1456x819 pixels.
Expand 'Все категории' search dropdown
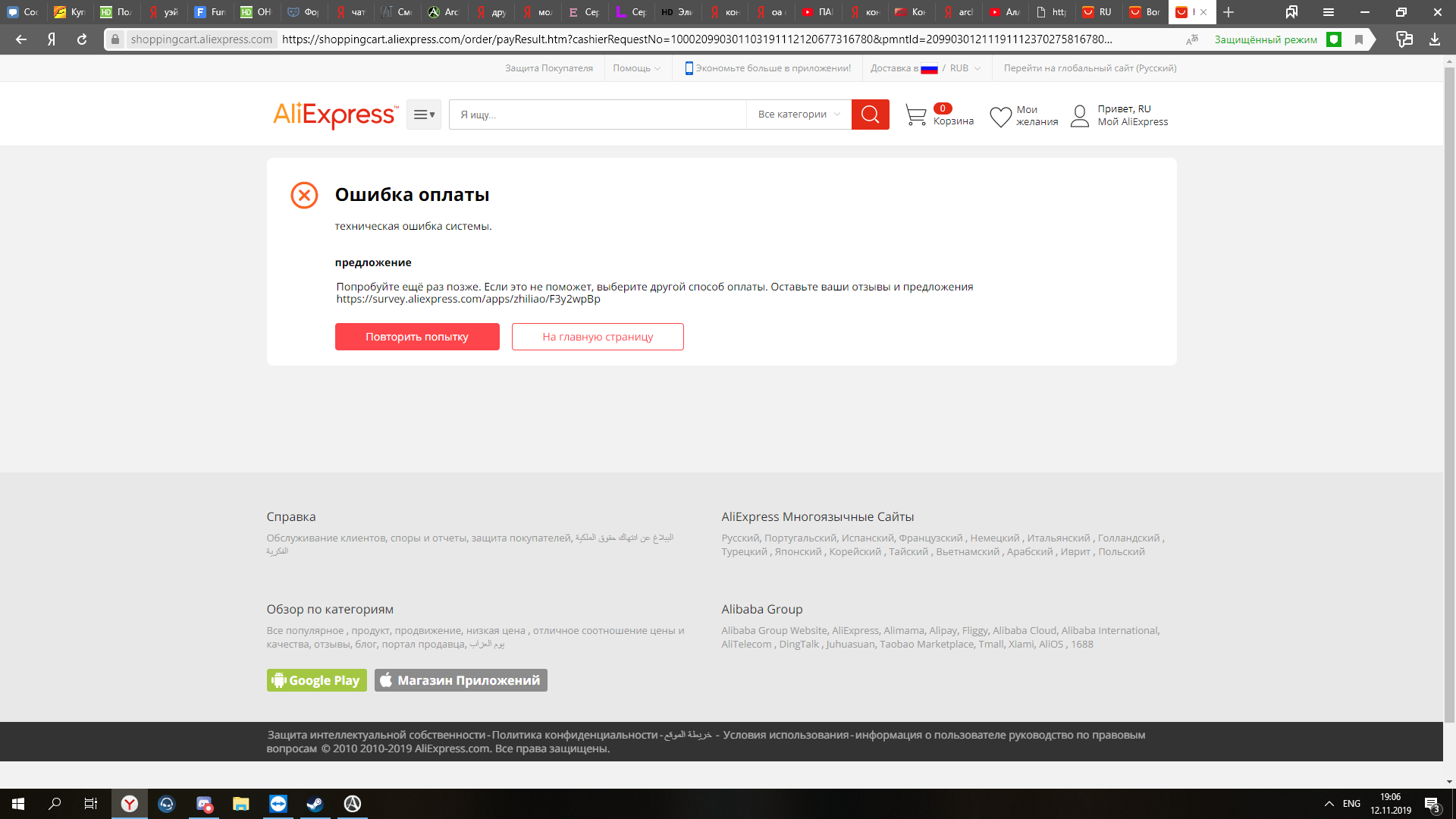tap(799, 115)
